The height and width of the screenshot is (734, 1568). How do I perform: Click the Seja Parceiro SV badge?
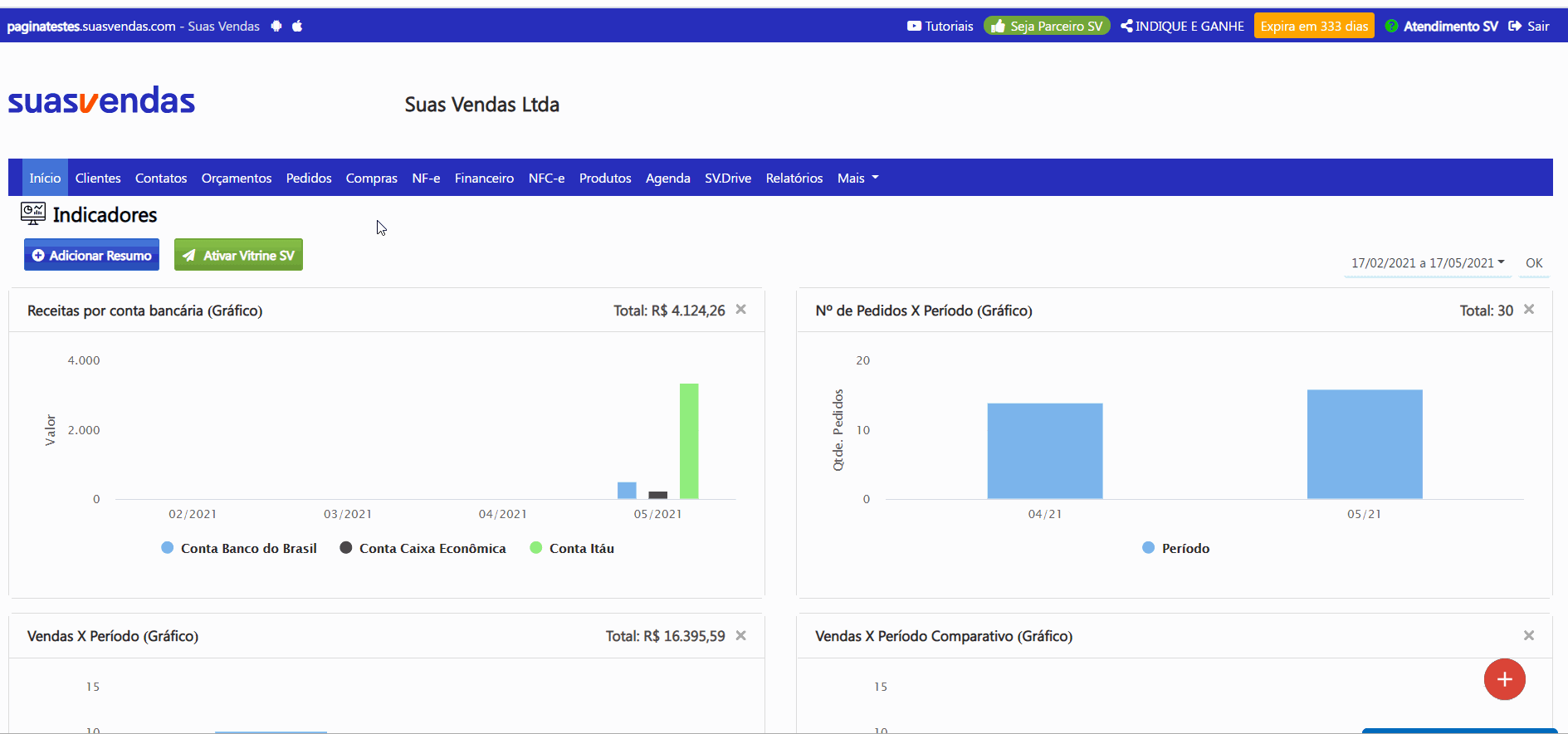1047,26
